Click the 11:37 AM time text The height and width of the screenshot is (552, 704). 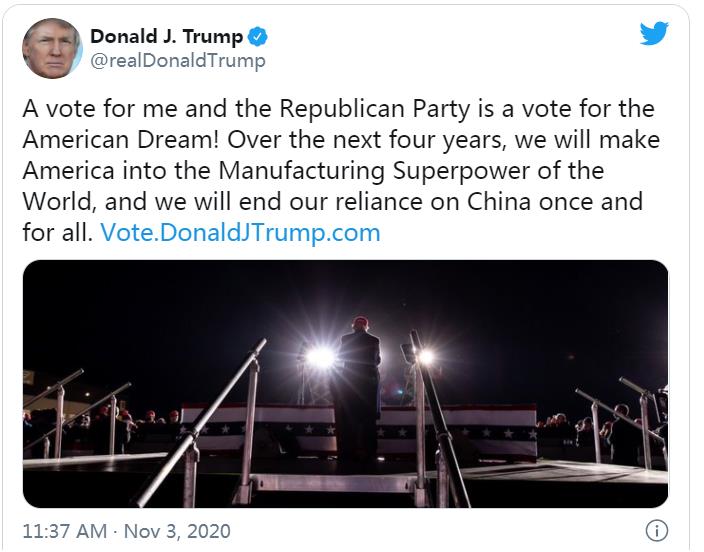pyautogui.click(x=63, y=531)
